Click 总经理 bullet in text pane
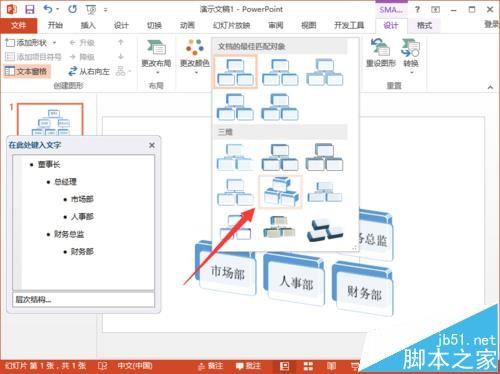Screen dimensions: 500x374 coord(65,182)
